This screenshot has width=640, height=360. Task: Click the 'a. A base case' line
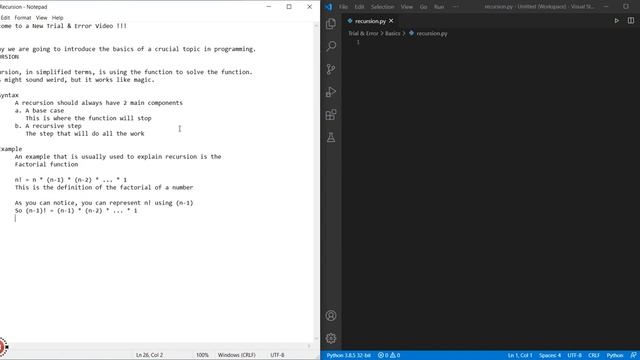(39, 111)
